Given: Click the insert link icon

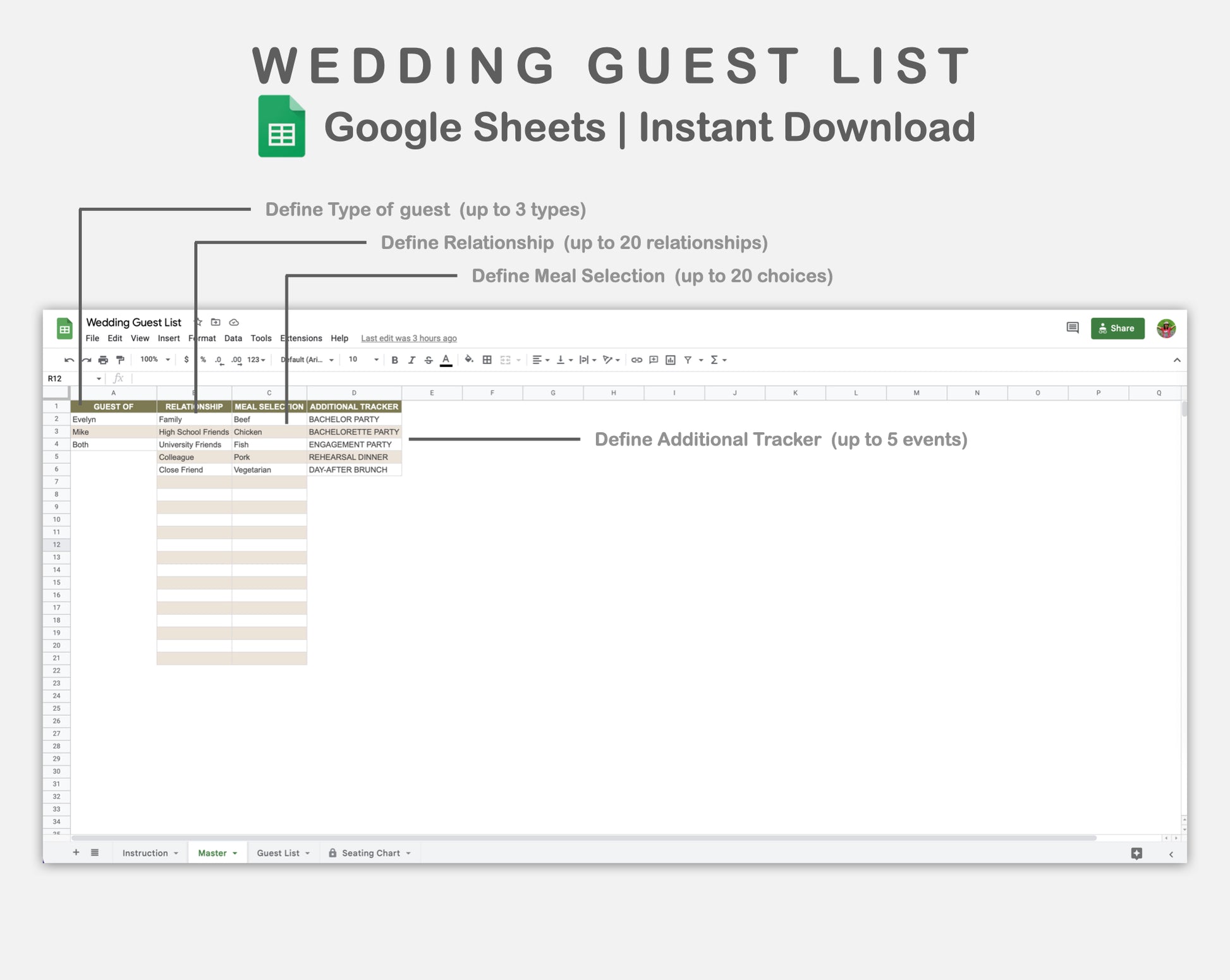Looking at the screenshot, I should coord(636,360).
